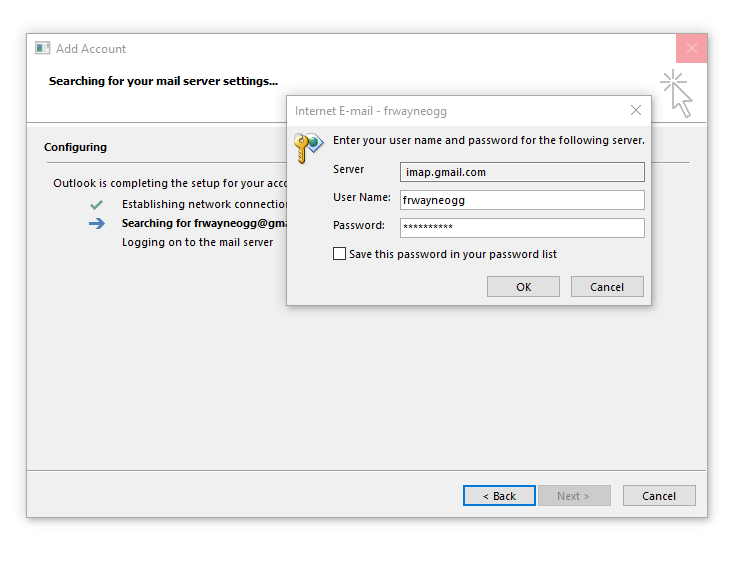Go back with the < Back button
751x561 pixels.
[x=499, y=496]
